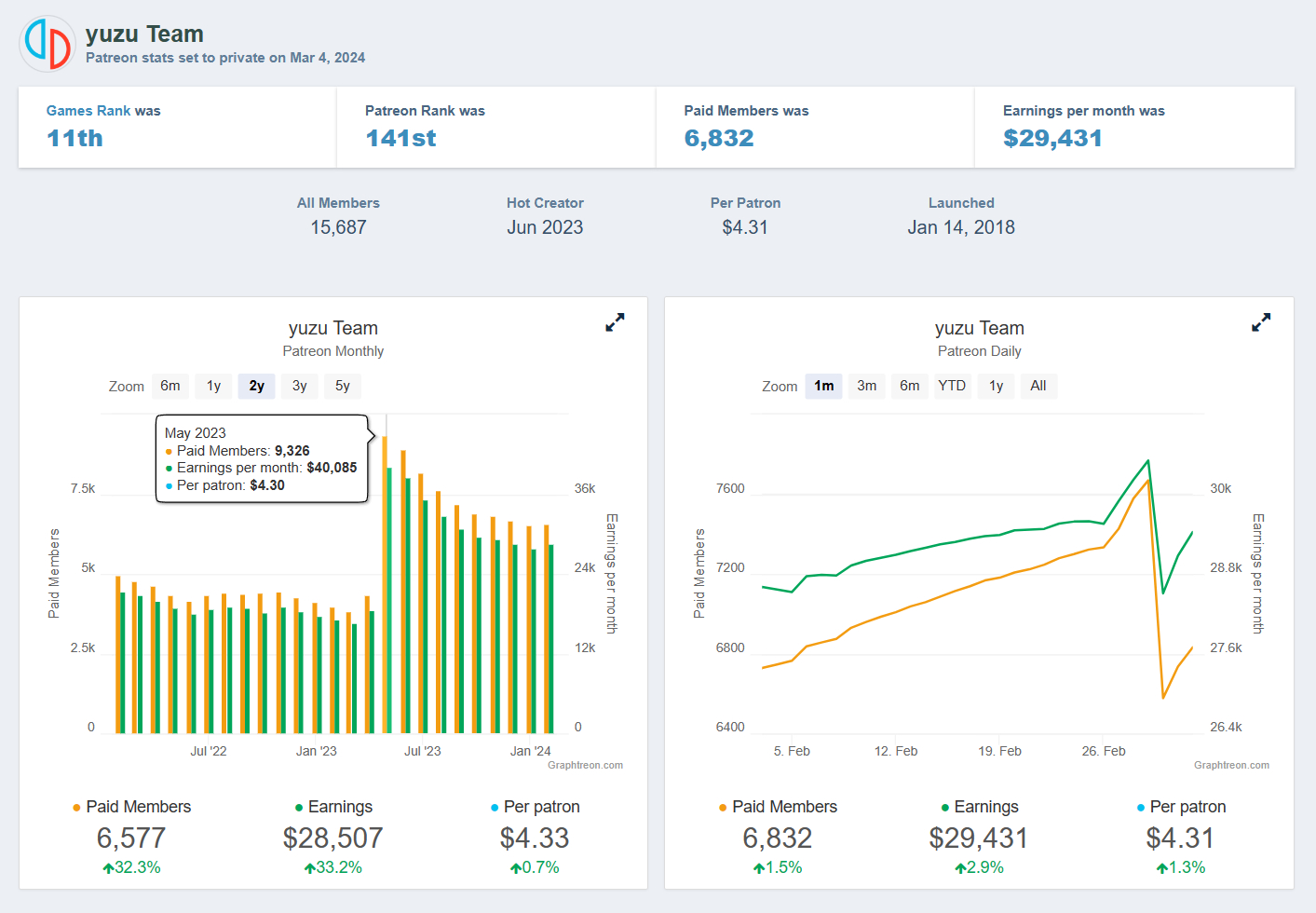1316x913 pixels.
Task: Click the Hot Creator Jun 2023 value
Action: tap(545, 227)
